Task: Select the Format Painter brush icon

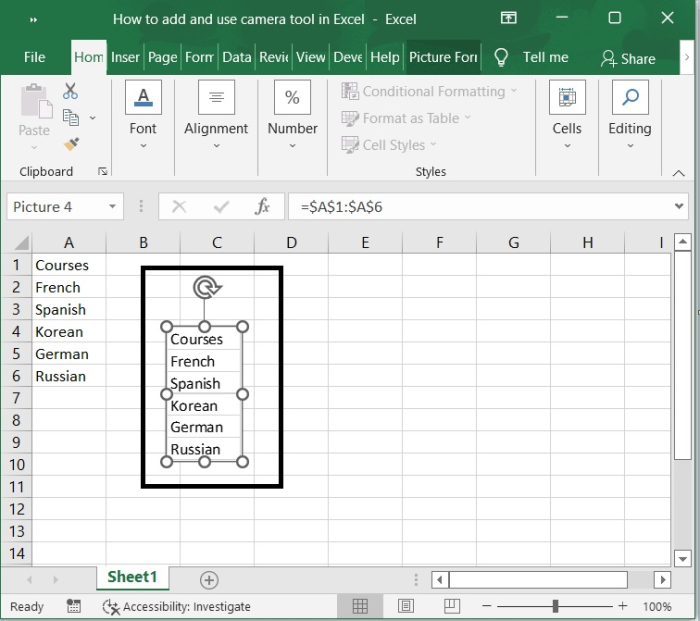Action: coord(71,144)
